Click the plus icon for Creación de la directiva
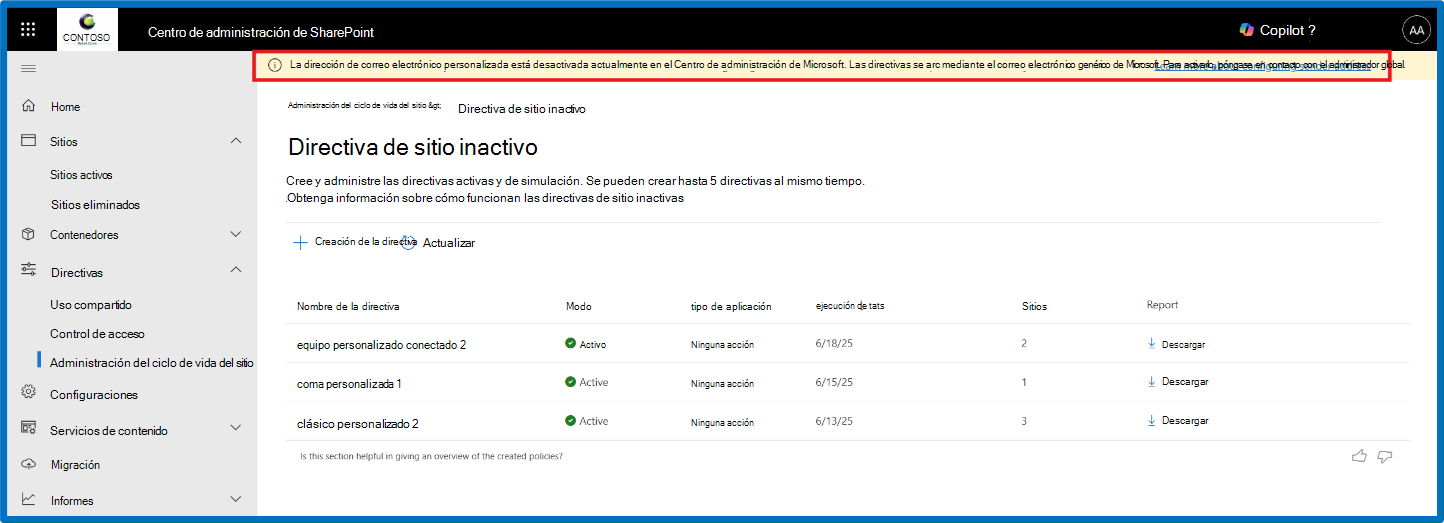 300,242
